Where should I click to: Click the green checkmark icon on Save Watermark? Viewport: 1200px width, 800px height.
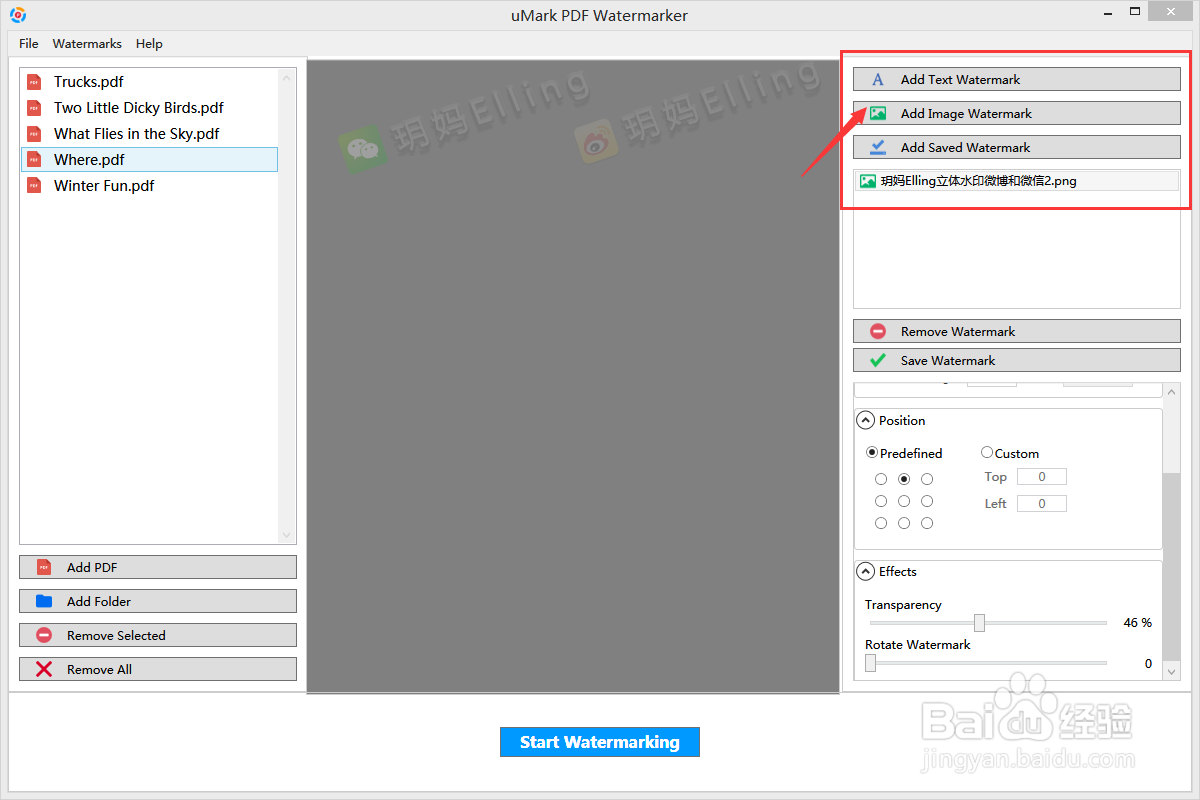click(878, 360)
